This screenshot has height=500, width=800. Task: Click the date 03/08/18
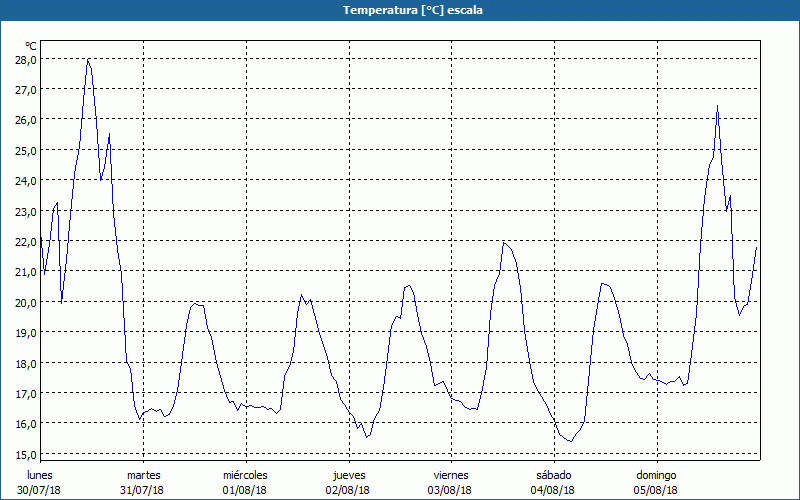coord(449,490)
